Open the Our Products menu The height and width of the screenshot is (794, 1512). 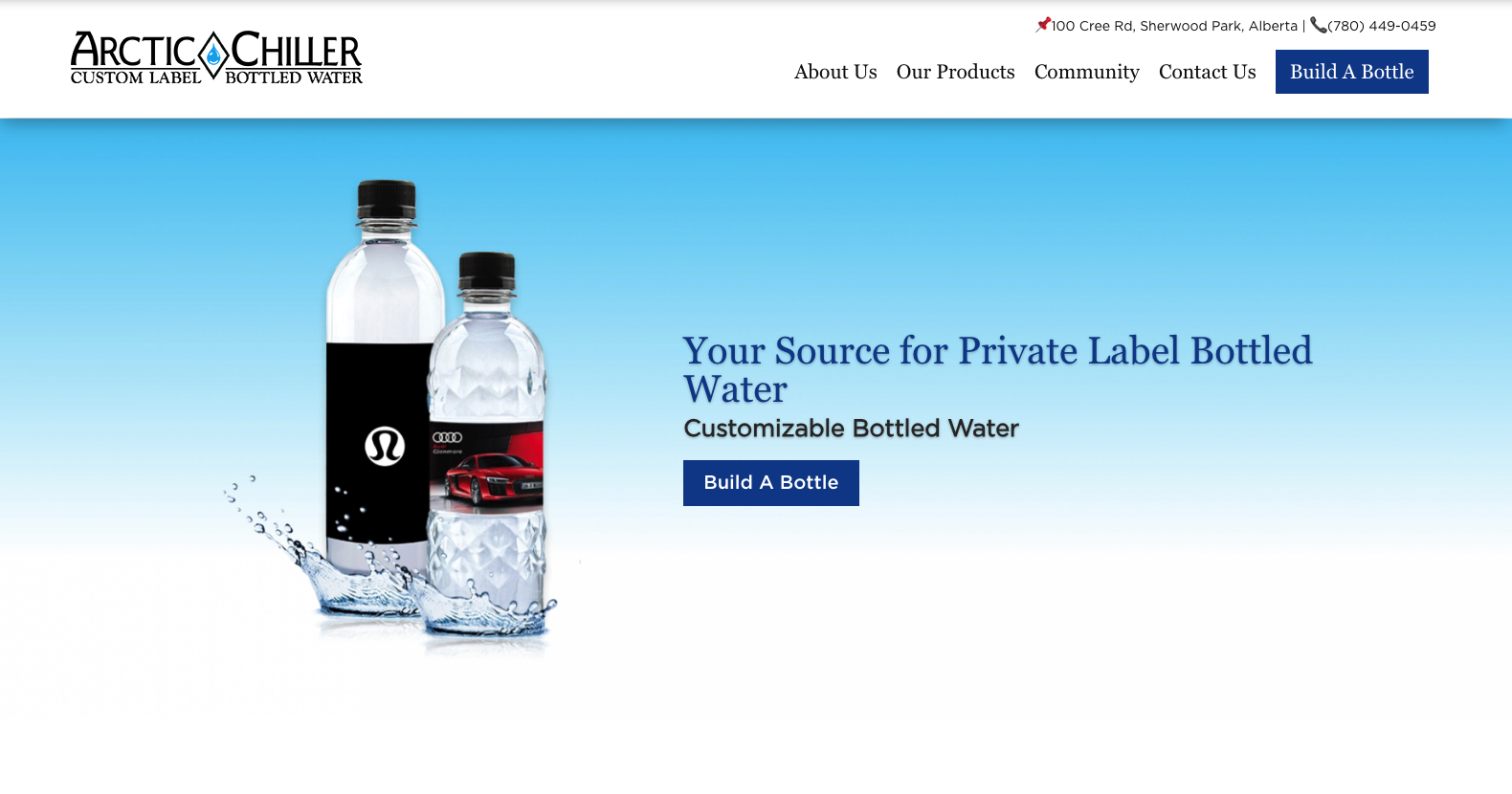pos(955,72)
